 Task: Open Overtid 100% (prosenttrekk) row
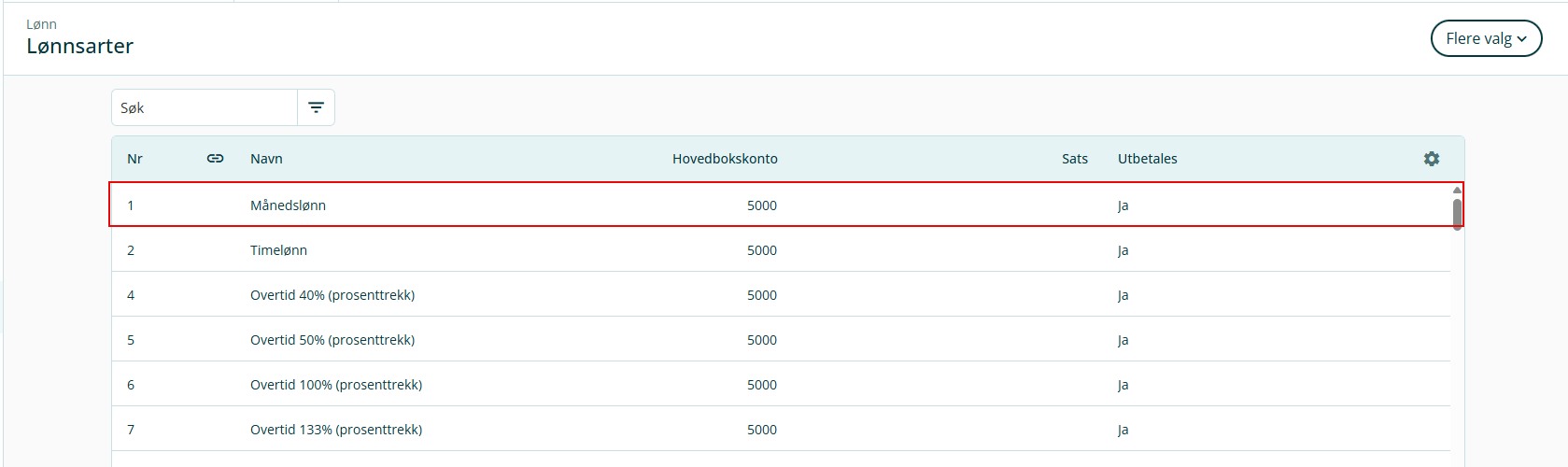336,385
